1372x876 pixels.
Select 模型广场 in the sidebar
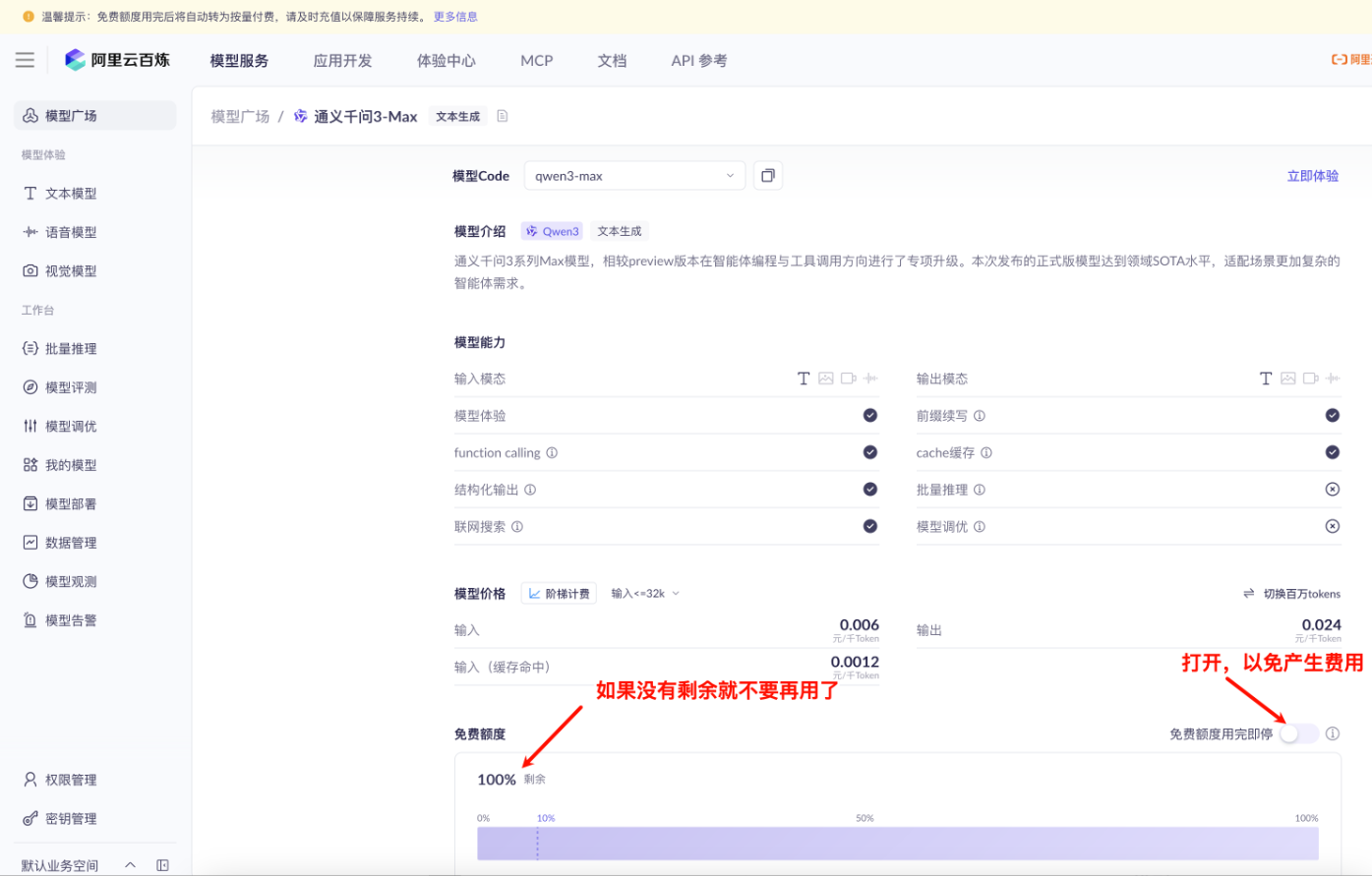95,115
